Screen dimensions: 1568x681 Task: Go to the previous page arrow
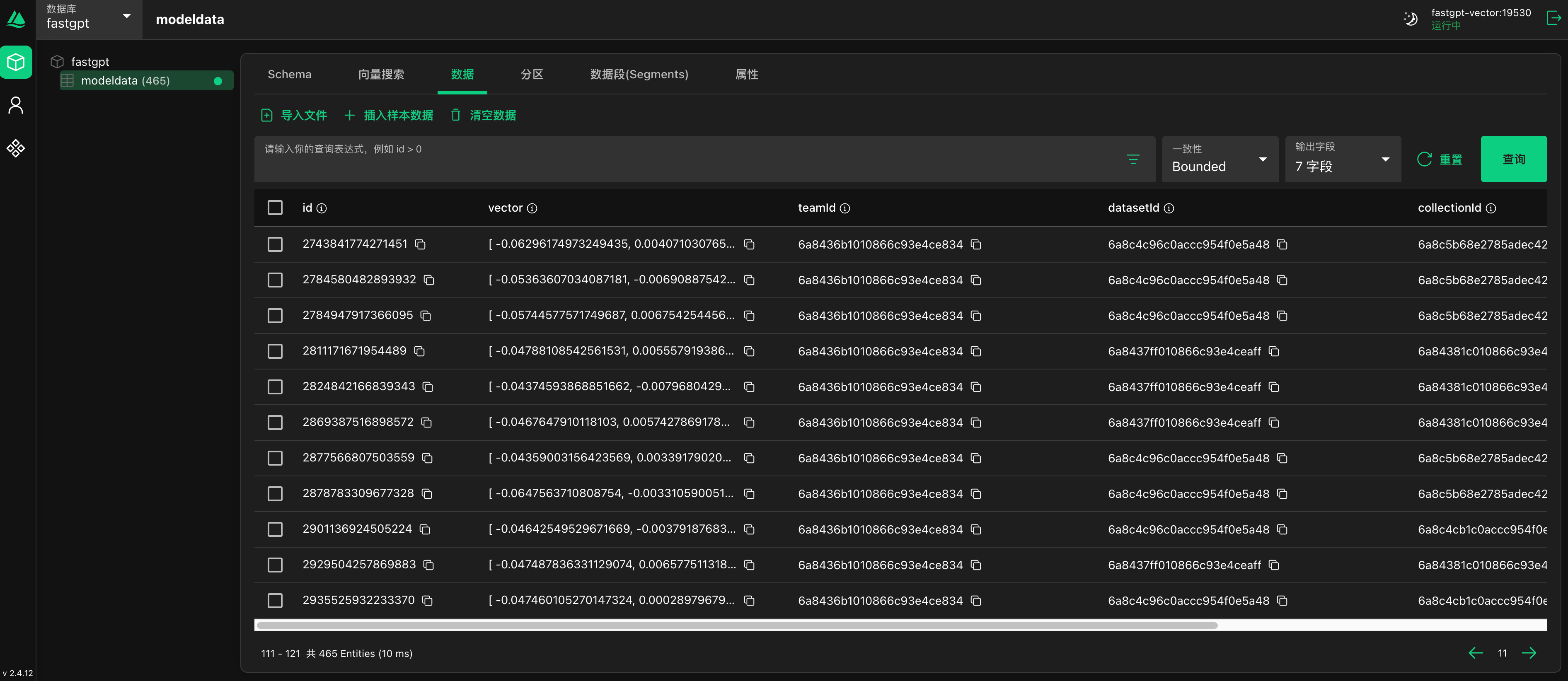click(1476, 653)
